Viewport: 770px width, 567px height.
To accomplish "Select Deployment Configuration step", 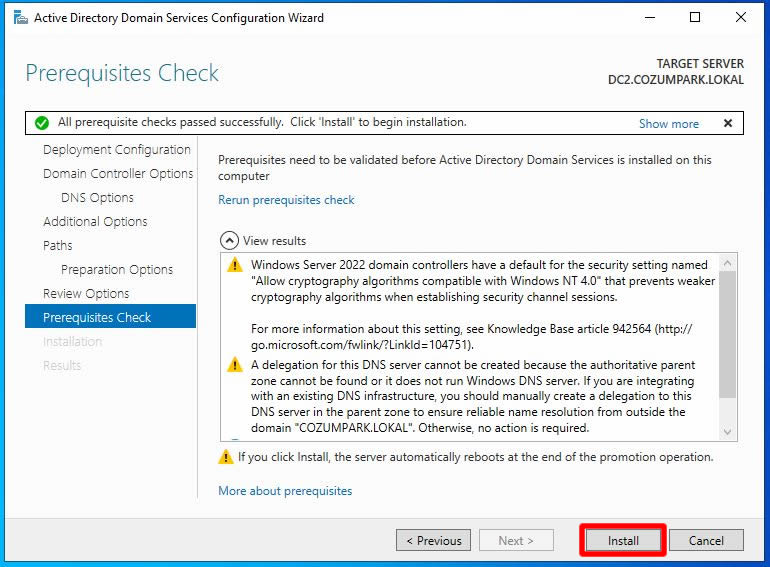I will pos(116,150).
